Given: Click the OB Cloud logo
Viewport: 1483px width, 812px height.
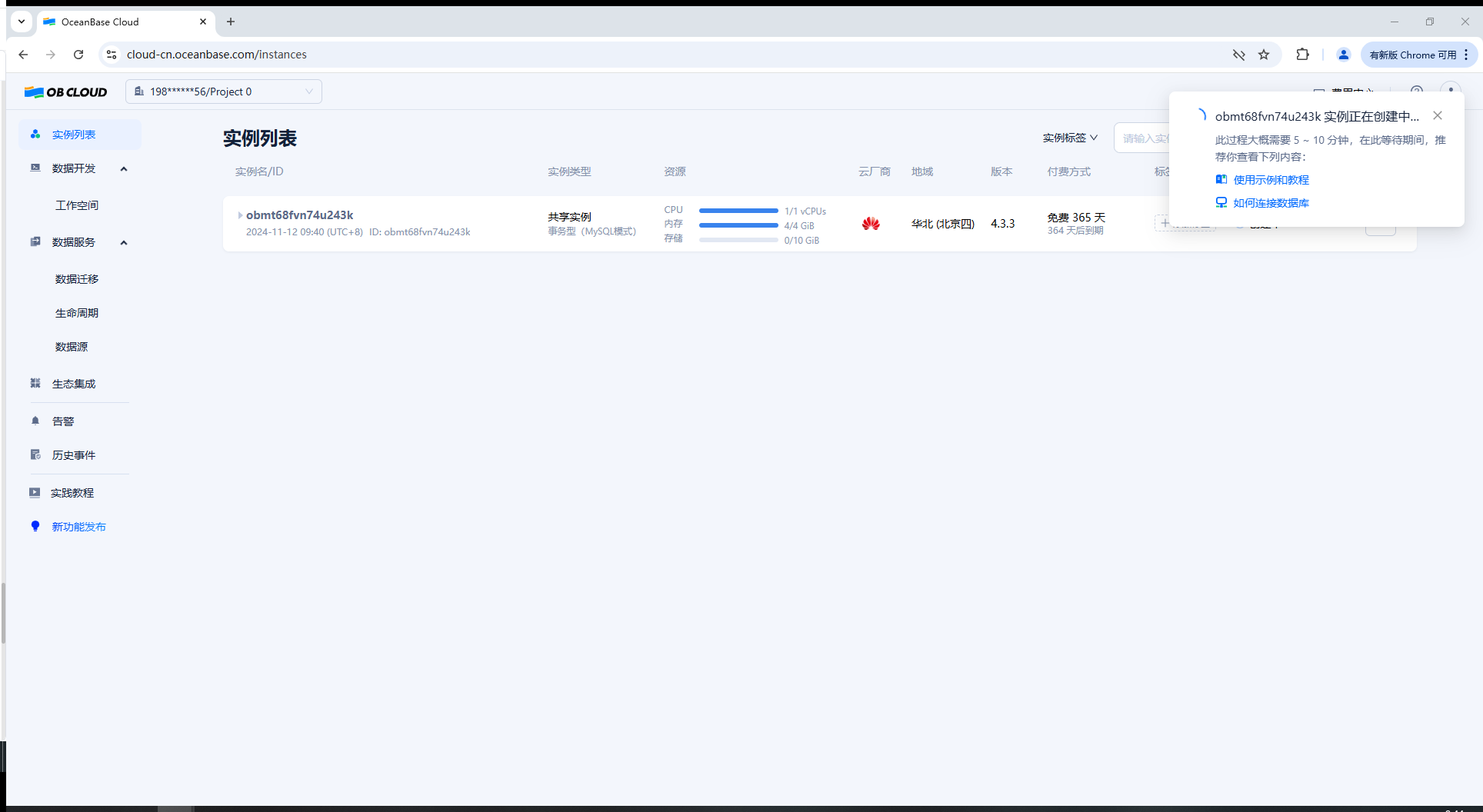Looking at the screenshot, I should 65,92.
